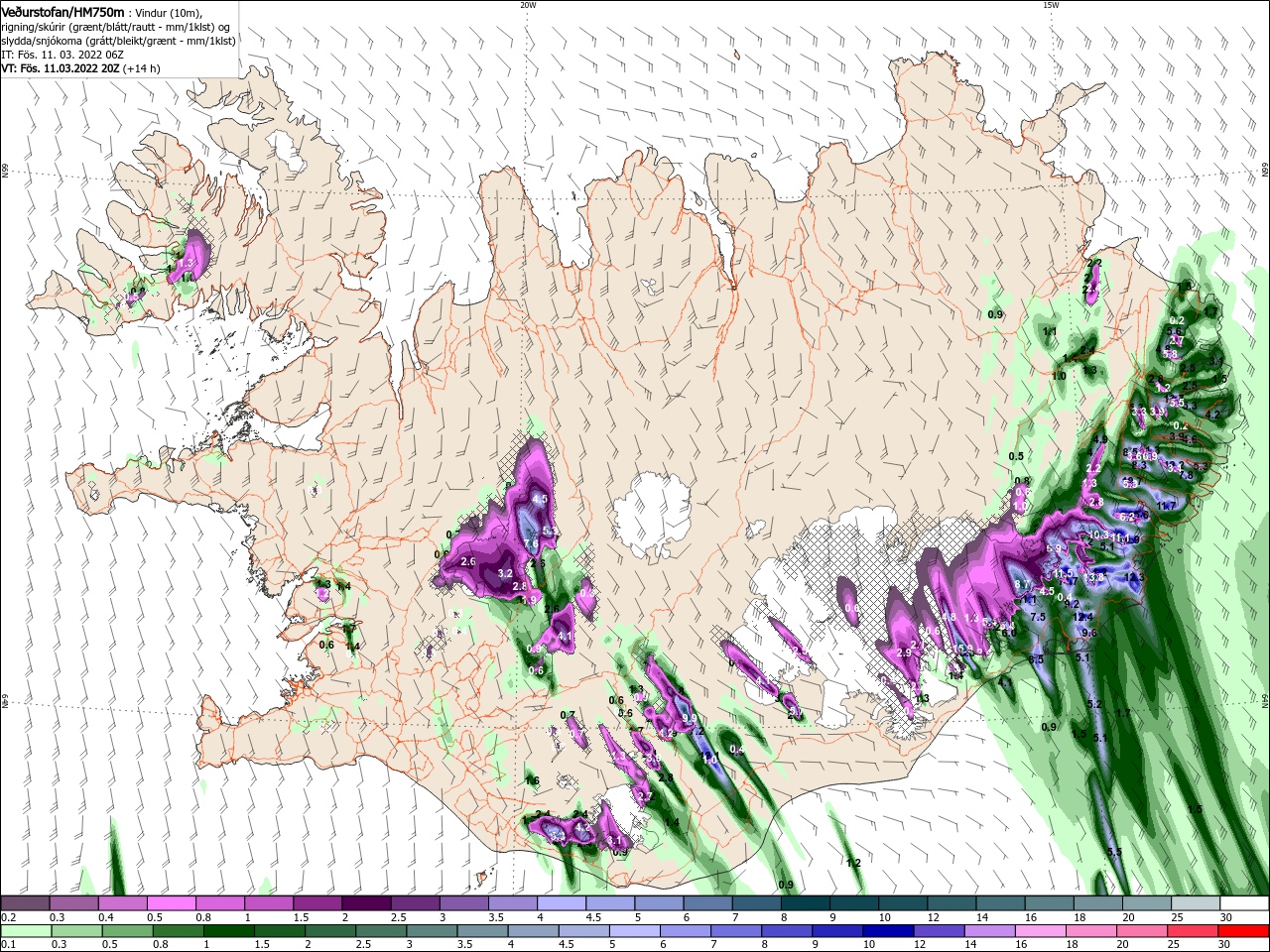Click the bottom-row legend swatch between 5 and 6
Viewport: 1270px width, 952px height.
(x=636, y=931)
